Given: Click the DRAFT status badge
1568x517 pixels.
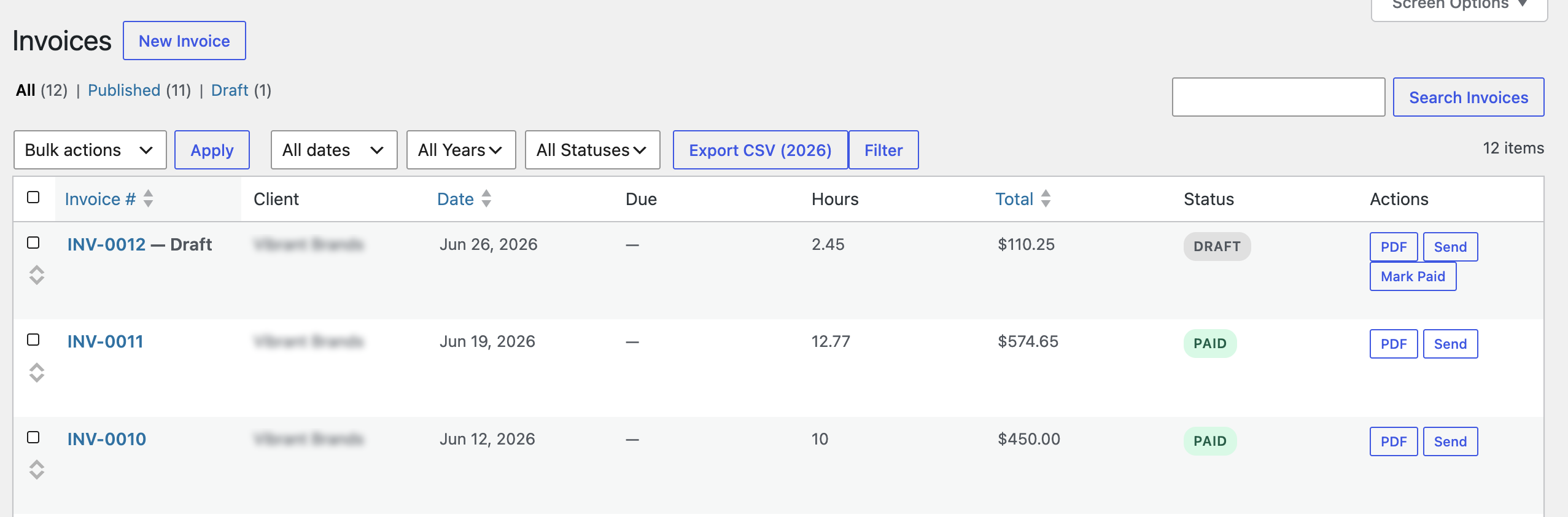Looking at the screenshot, I should tap(1217, 246).
